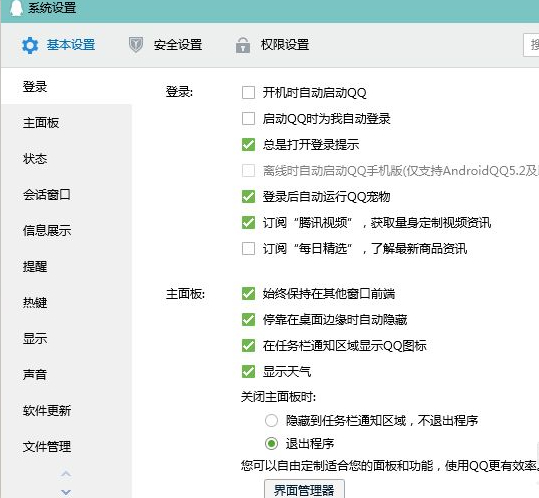Click the 界面管理器 button
This screenshot has width=539, height=498.
[x=304, y=489]
